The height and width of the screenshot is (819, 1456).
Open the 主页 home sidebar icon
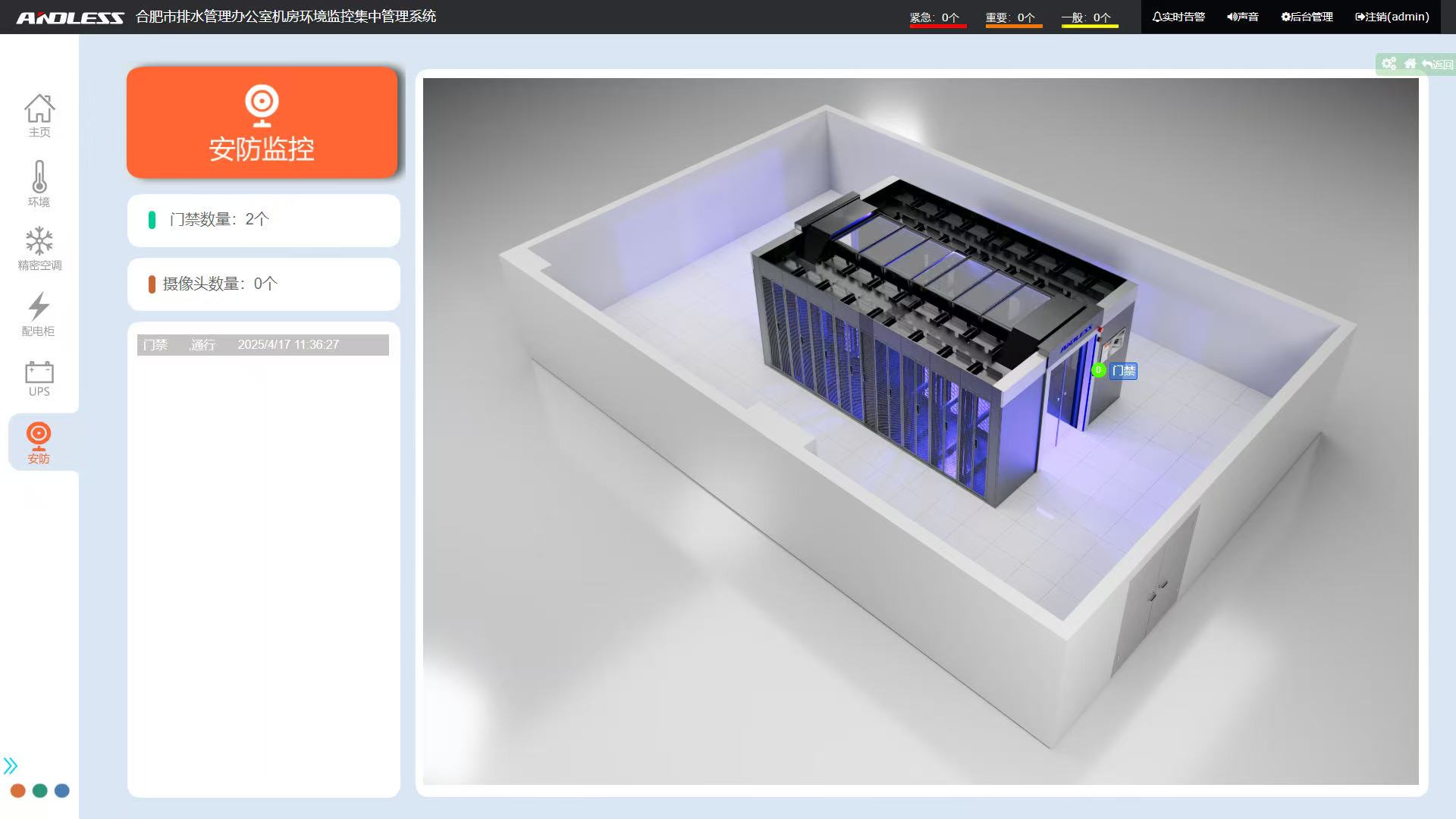[39, 115]
